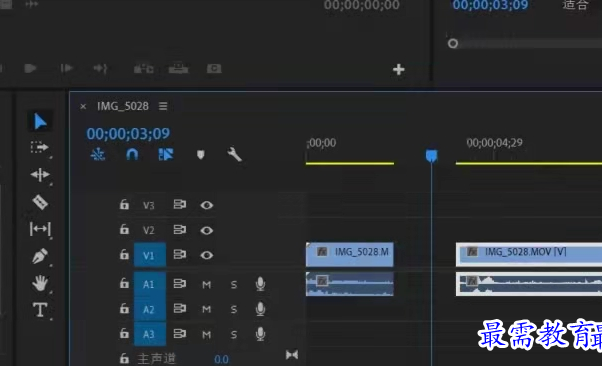The width and height of the screenshot is (602, 366).
Task: Toggle sync lock for V1
Action: (x=180, y=254)
